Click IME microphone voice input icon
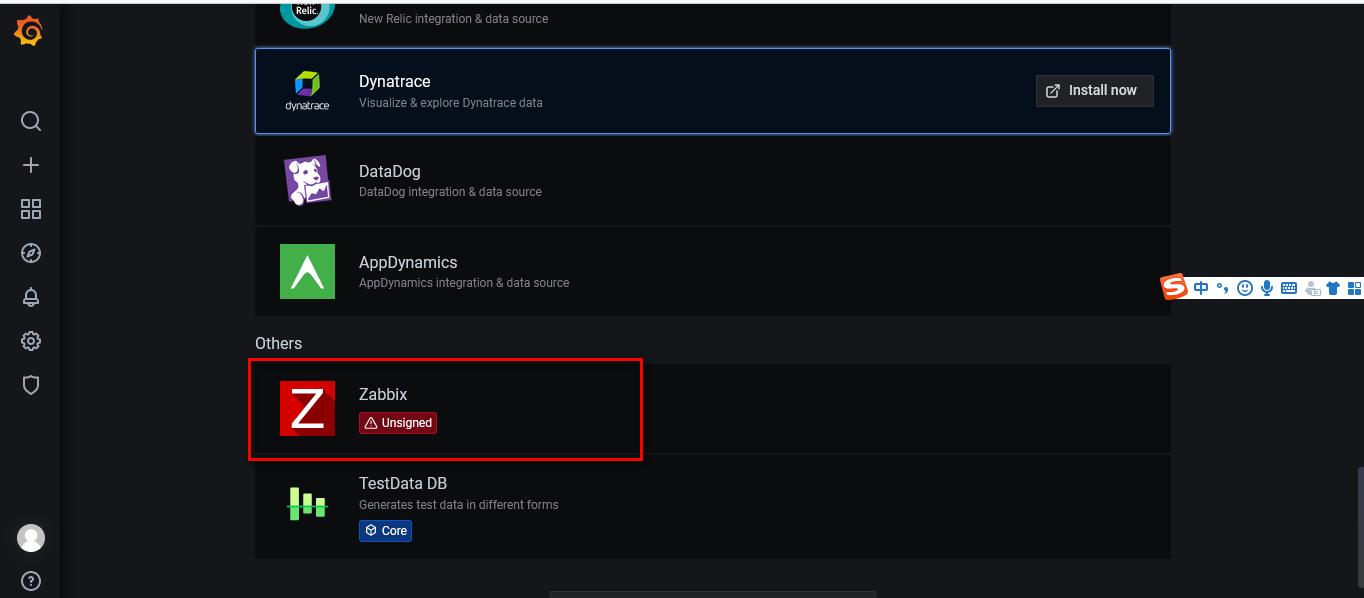Image resolution: width=1364 pixels, height=598 pixels. click(1267, 288)
